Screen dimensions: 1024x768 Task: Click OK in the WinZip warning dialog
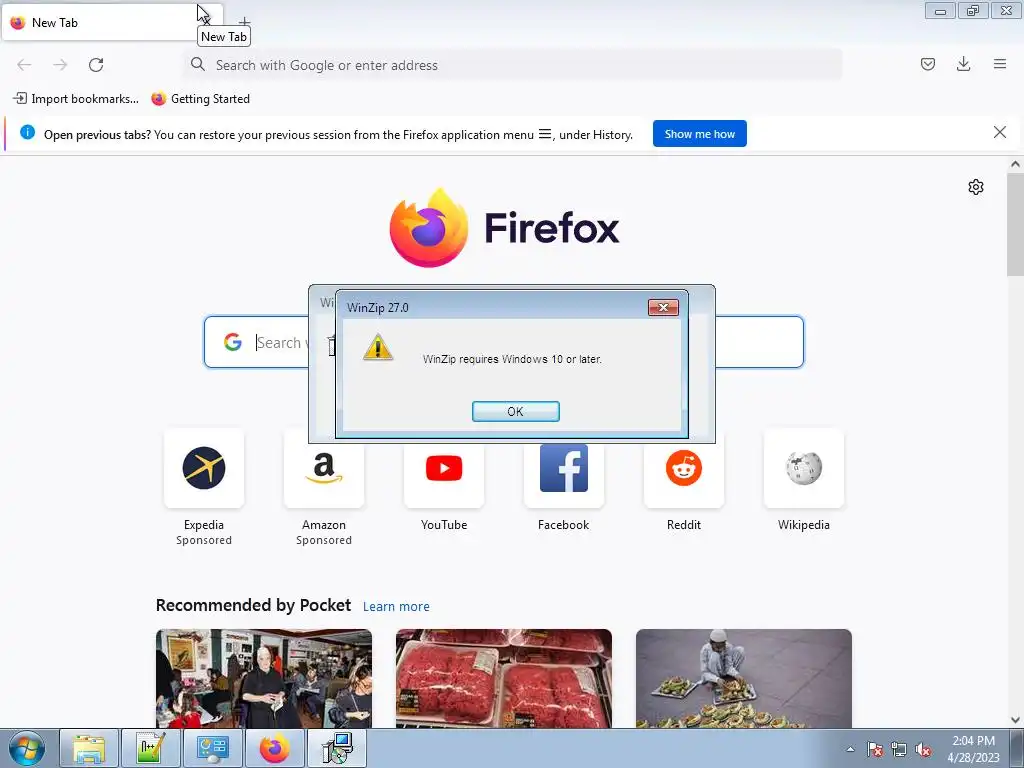(515, 411)
